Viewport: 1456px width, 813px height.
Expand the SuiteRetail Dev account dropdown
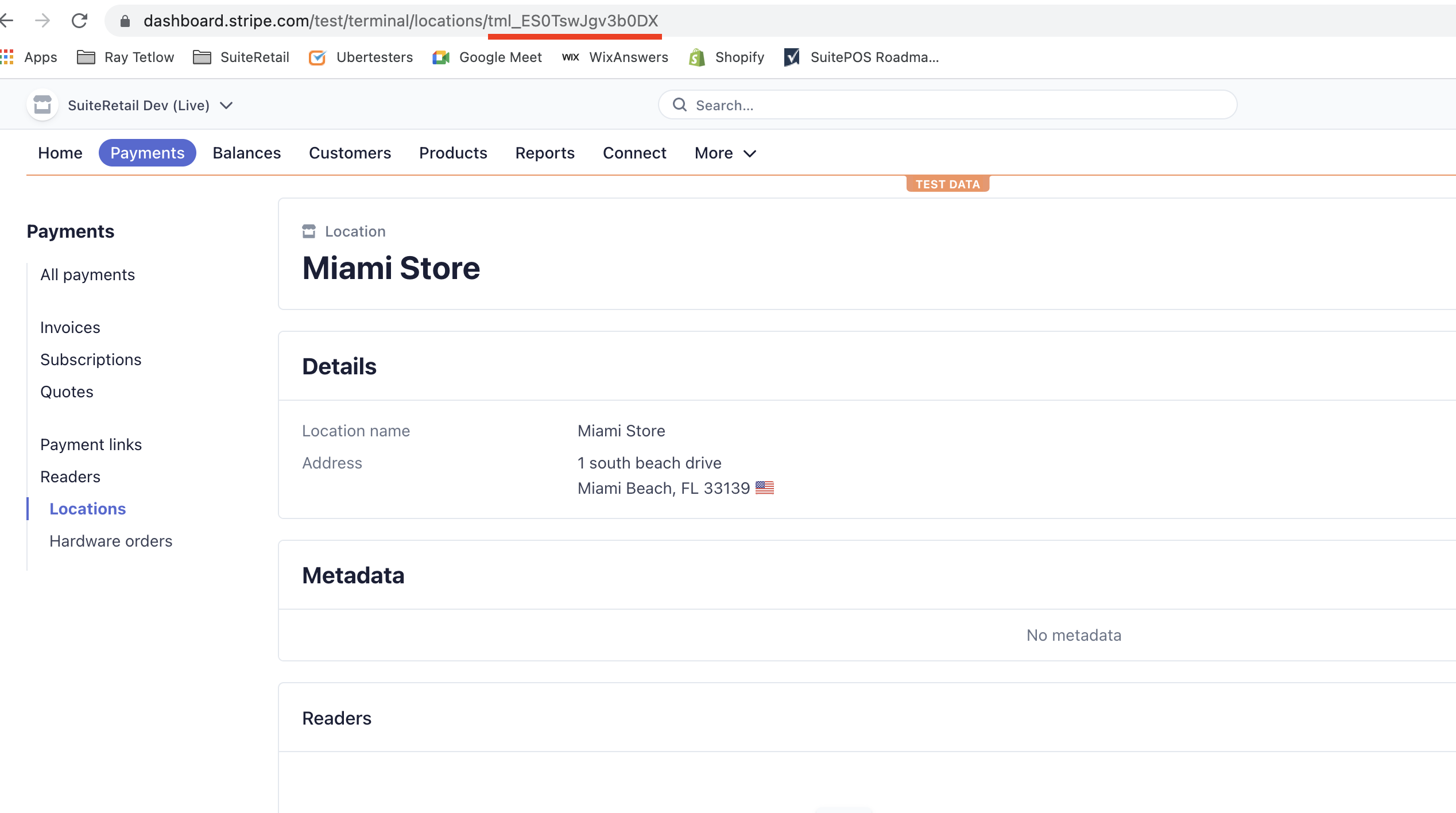click(x=226, y=105)
